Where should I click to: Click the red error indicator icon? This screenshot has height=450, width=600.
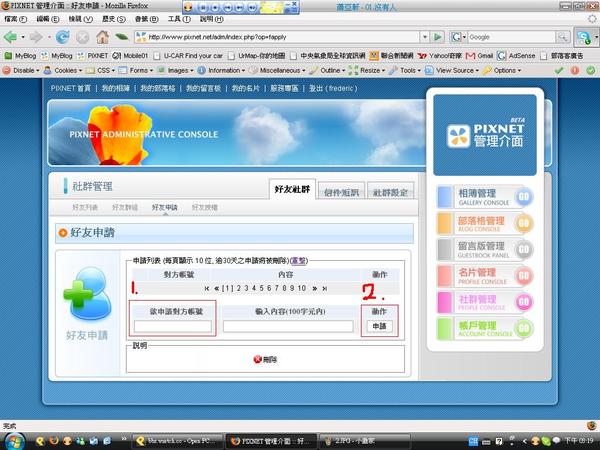pyautogui.click(x=574, y=70)
